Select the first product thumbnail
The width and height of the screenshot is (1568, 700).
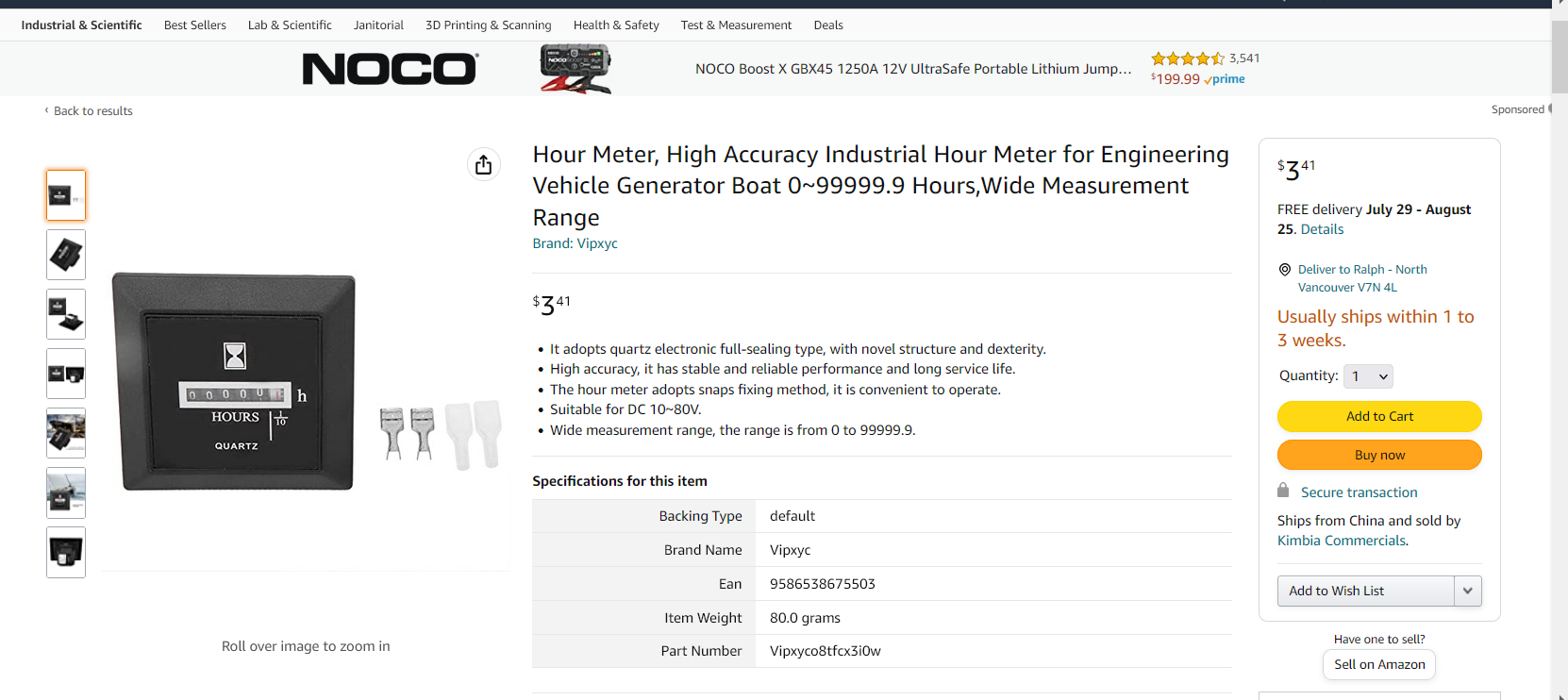66,195
